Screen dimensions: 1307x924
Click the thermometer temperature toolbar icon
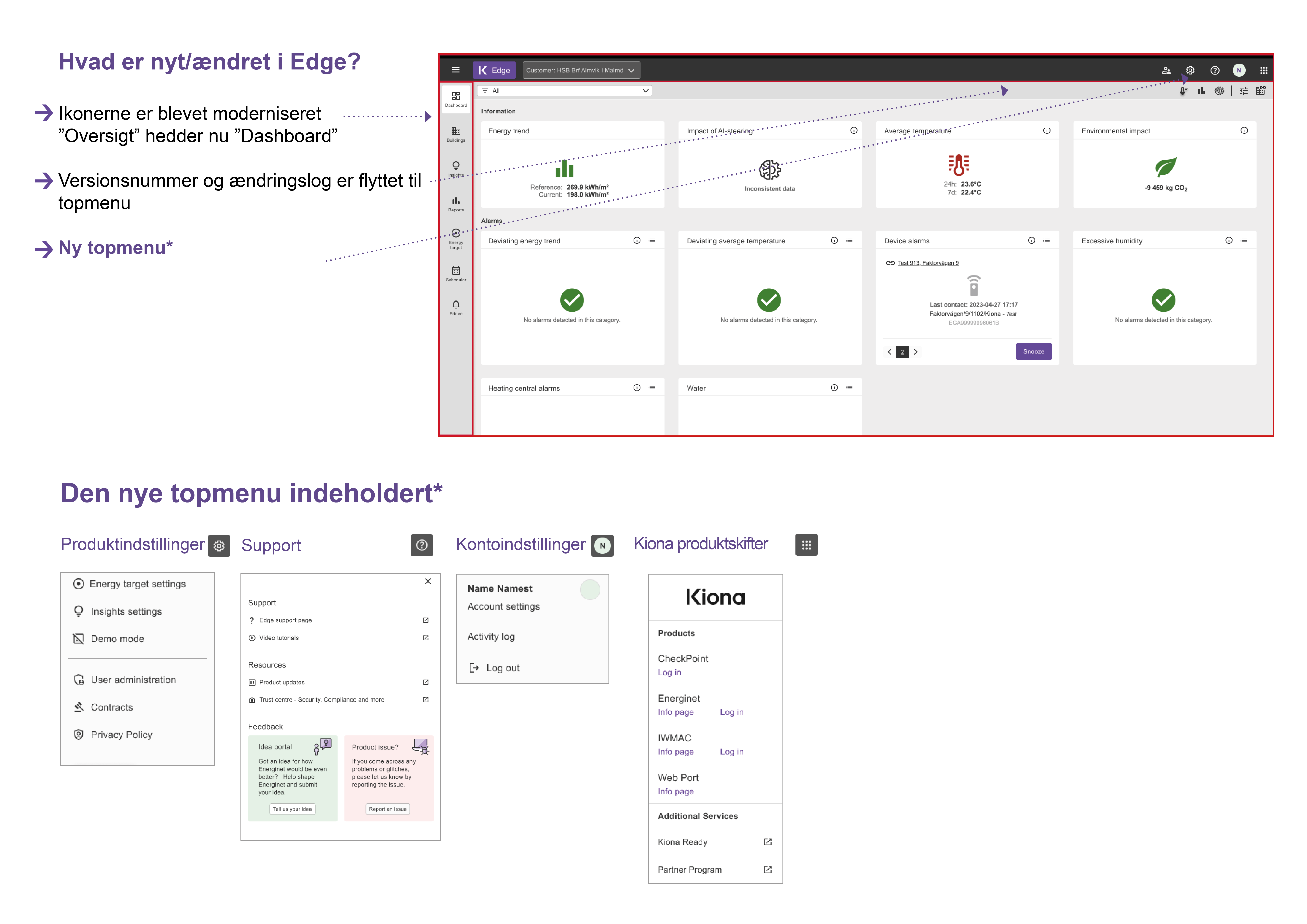pos(1183,91)
